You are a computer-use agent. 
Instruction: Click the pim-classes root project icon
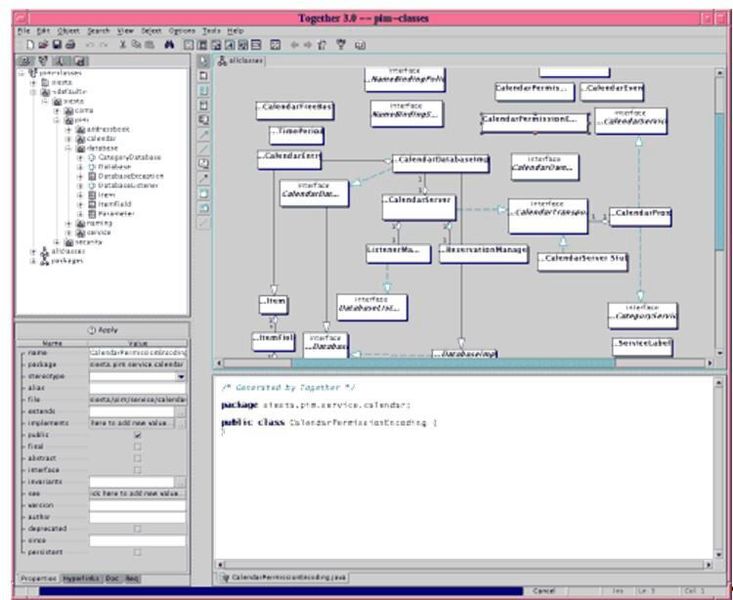(33, 73)
